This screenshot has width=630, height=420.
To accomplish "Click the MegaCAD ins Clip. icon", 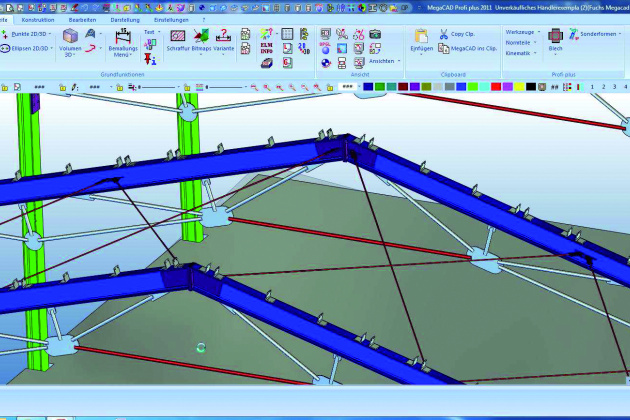I will click(443, 47).
